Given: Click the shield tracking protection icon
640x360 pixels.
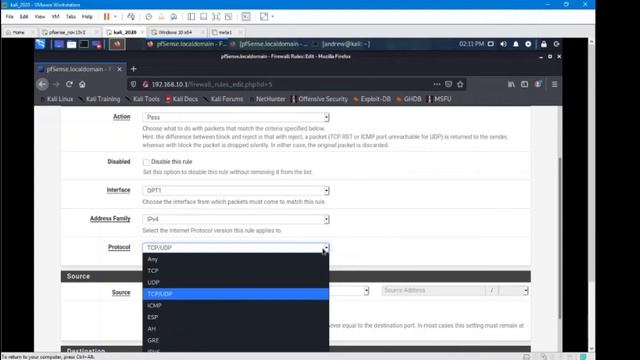Looking at the screenshot, I should point(133,84).
